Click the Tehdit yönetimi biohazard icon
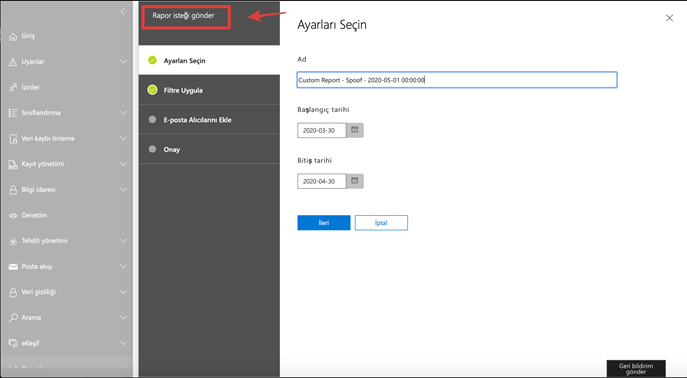The width and height of the screenshot is (687, 378). (x=13, y=241)
